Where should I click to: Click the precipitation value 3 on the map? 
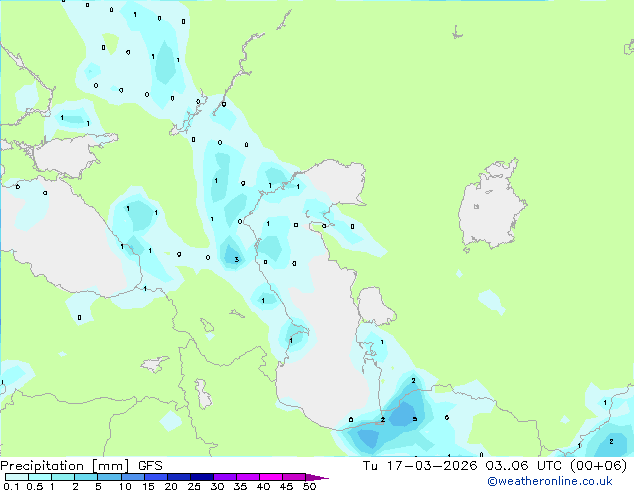click(237, 260)
